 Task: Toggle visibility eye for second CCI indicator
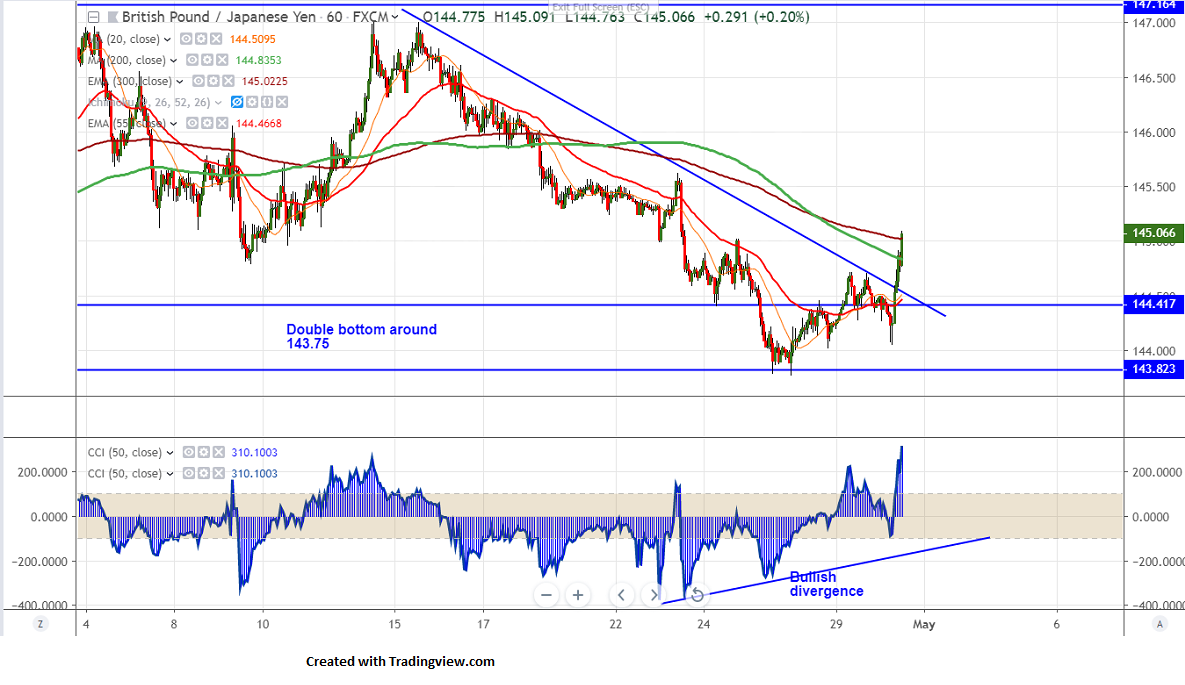(189, 473)
